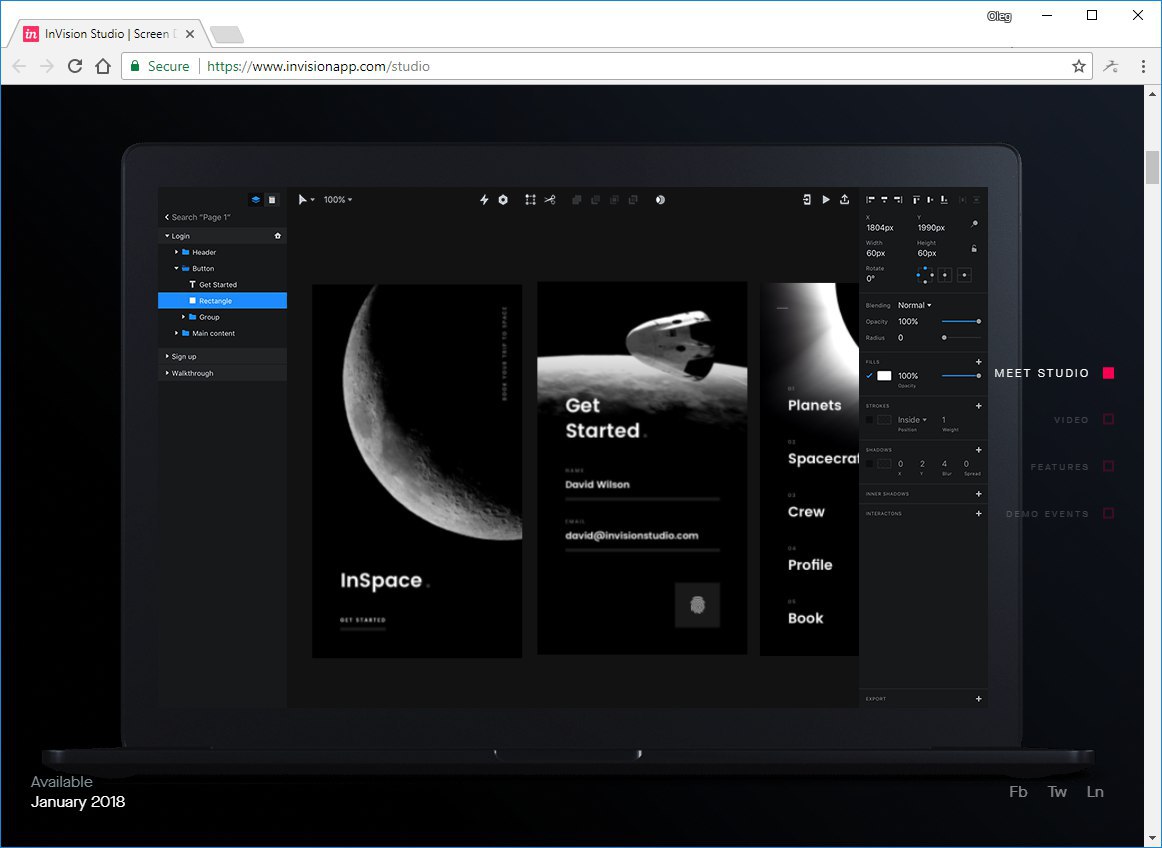
Task: Enable the stroke checkbox under Strokes
Action: [869, 420]
